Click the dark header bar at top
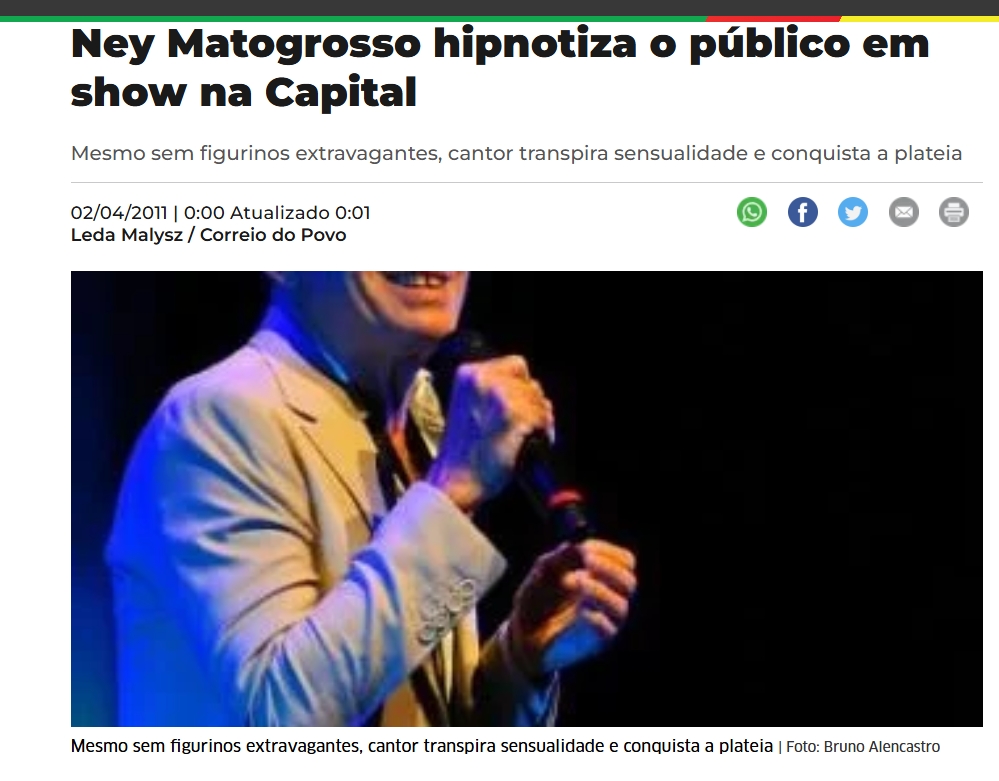Screen dimensions: 999x781 click(x=500, y=8)
